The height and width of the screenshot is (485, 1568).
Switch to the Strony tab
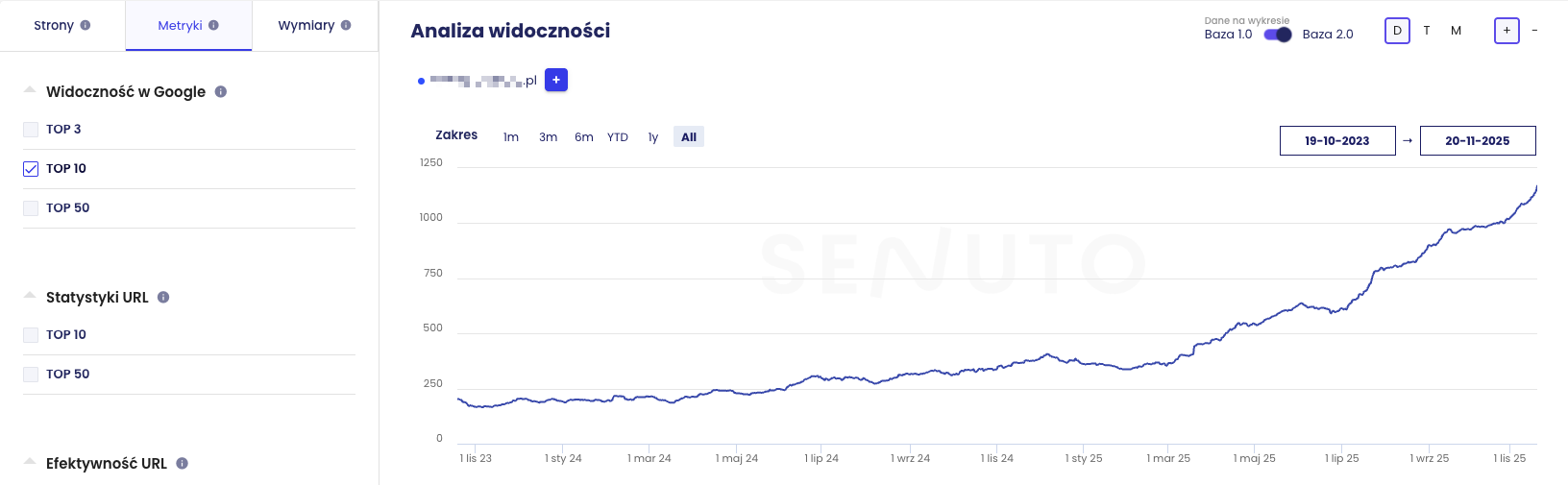(62, 26)
